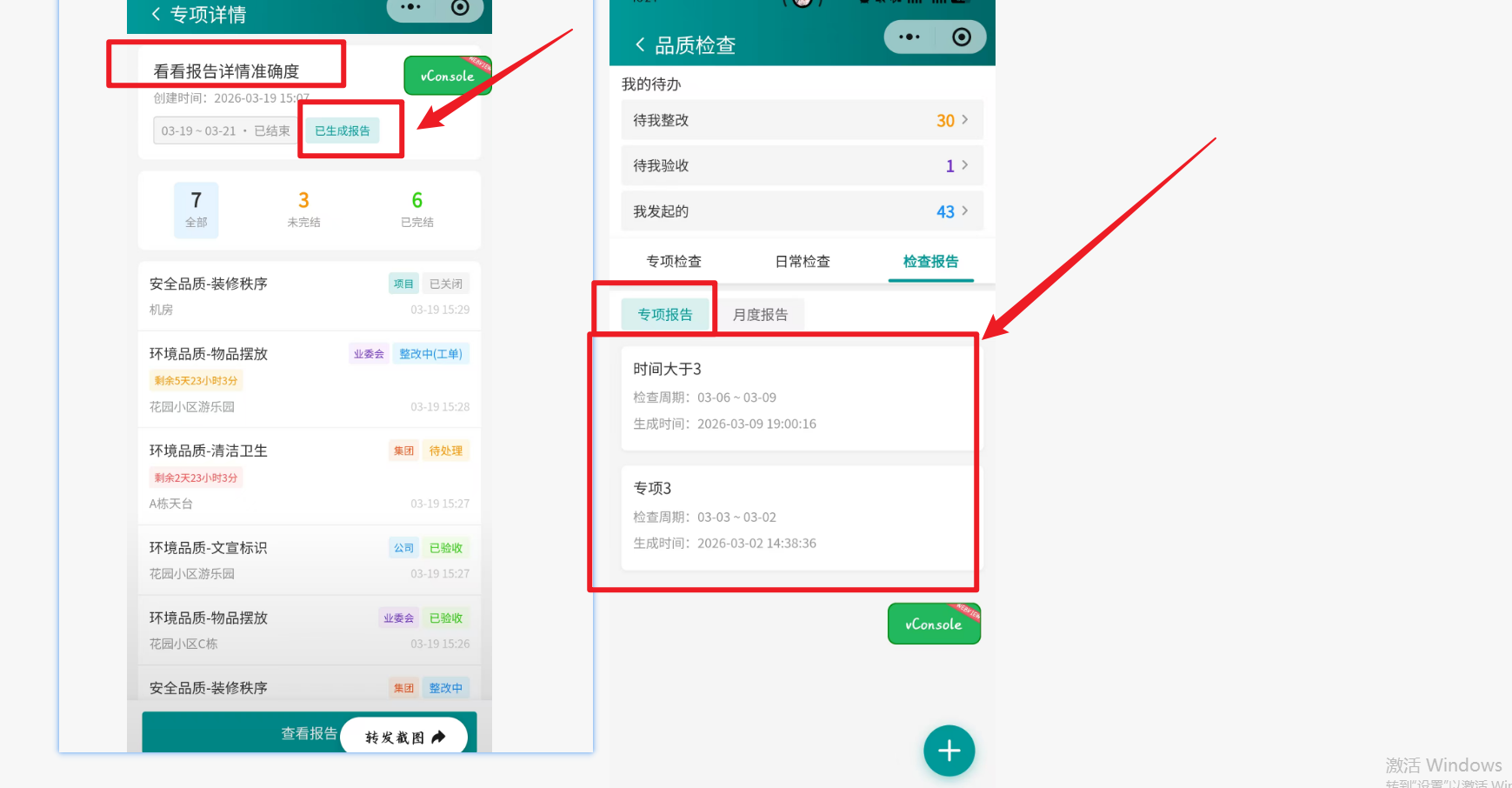This screenshot has height=788, width=1512.
Task: Go back from 专项详情 page
Action: [157, 14]
